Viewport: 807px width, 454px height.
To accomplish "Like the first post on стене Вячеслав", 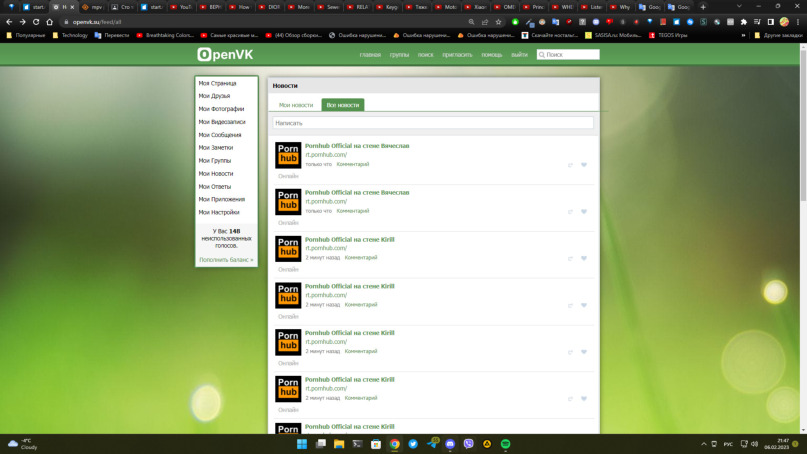I will 584,165.
